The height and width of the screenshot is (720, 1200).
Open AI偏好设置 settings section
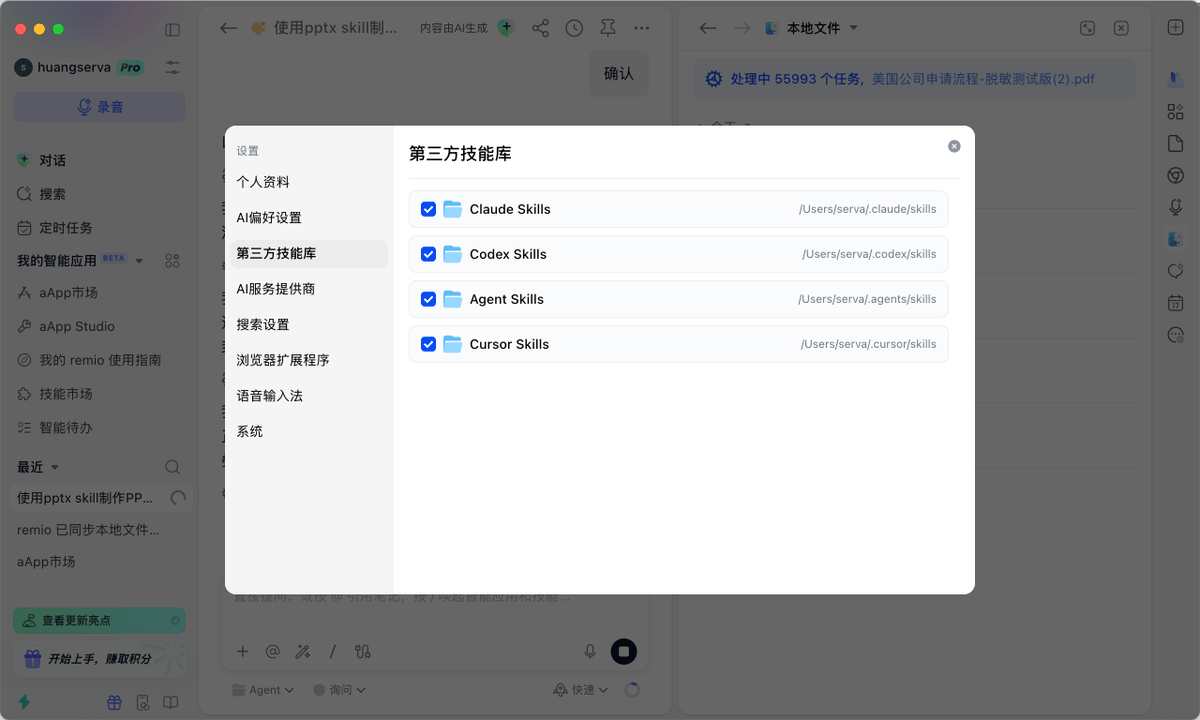(309, 218)
